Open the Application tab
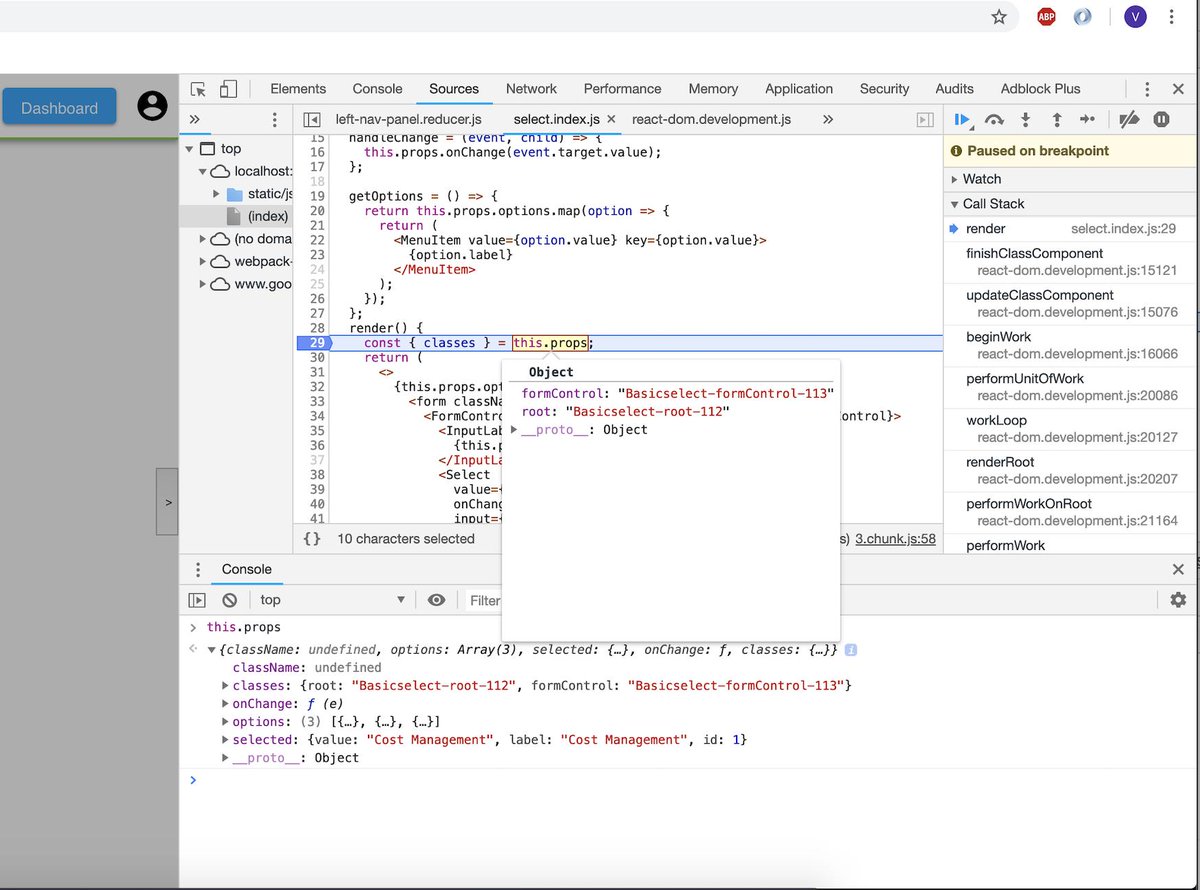 [799, 89]
